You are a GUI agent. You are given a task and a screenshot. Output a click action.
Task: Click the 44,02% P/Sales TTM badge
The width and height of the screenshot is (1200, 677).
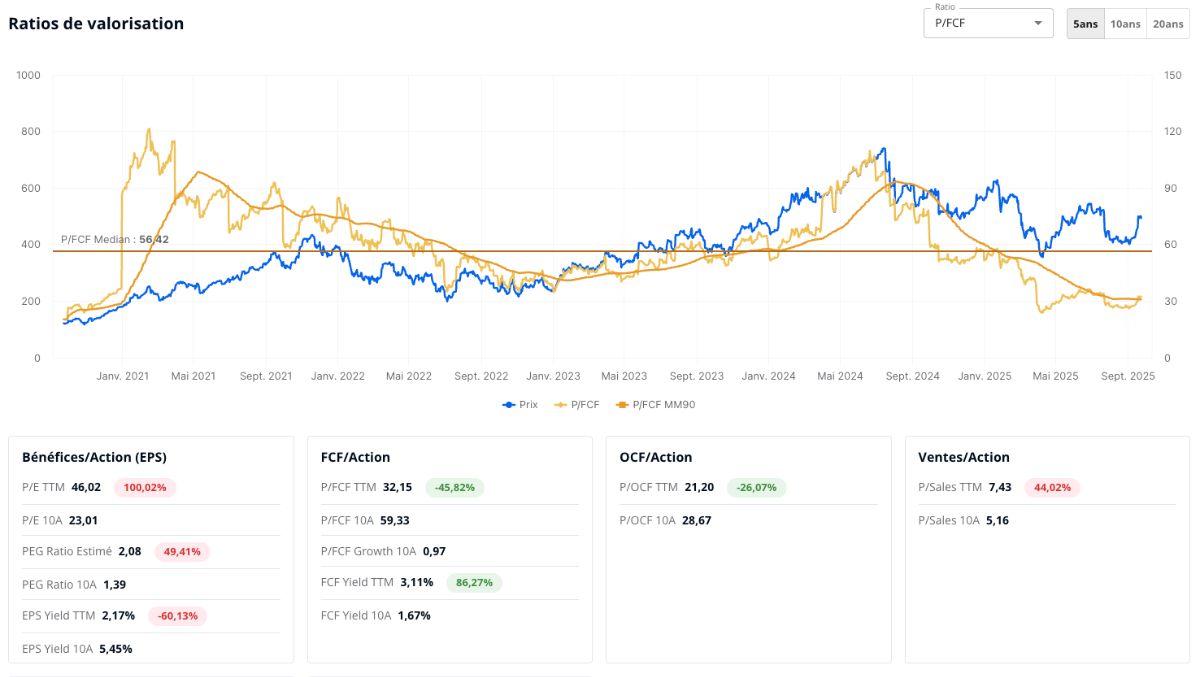(1052, 488)
